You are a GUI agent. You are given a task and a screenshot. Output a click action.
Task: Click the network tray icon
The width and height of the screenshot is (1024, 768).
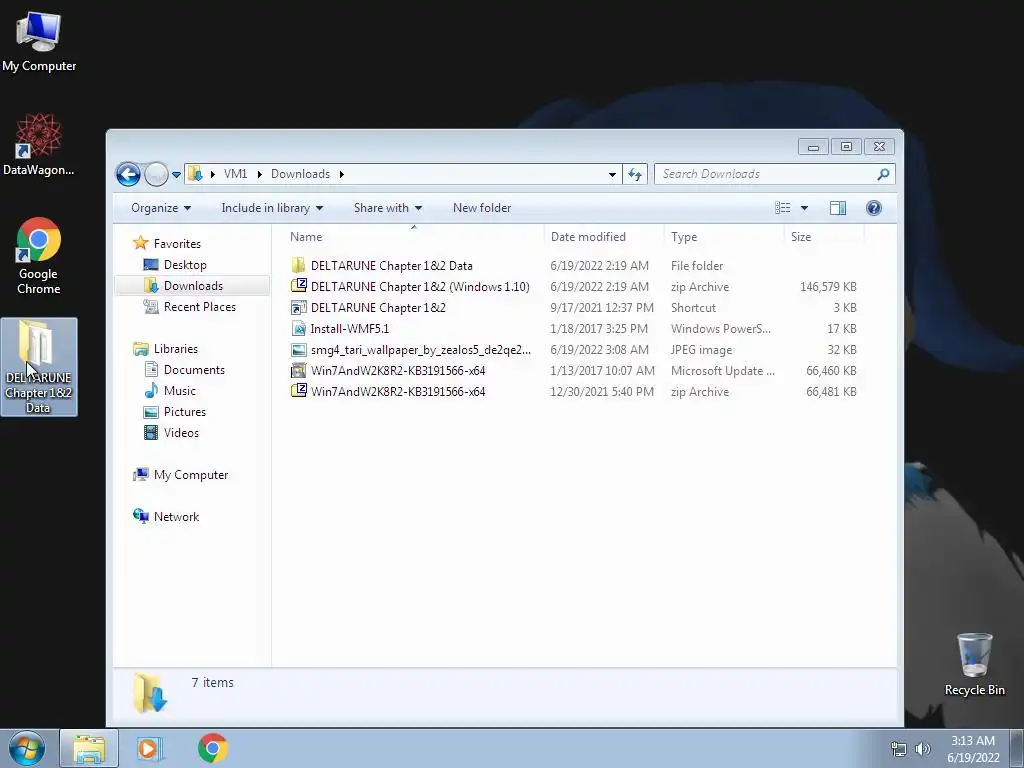click(x=899, y=748)
